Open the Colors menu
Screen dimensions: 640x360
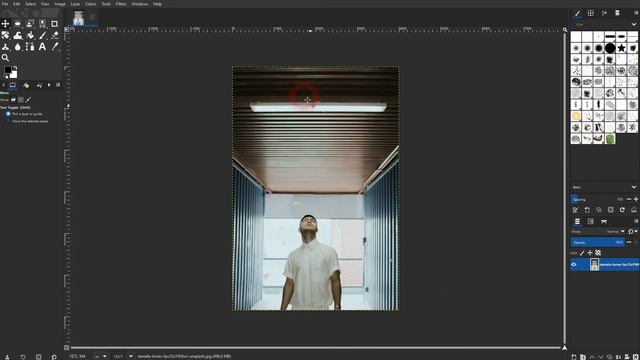coord(91,4)
